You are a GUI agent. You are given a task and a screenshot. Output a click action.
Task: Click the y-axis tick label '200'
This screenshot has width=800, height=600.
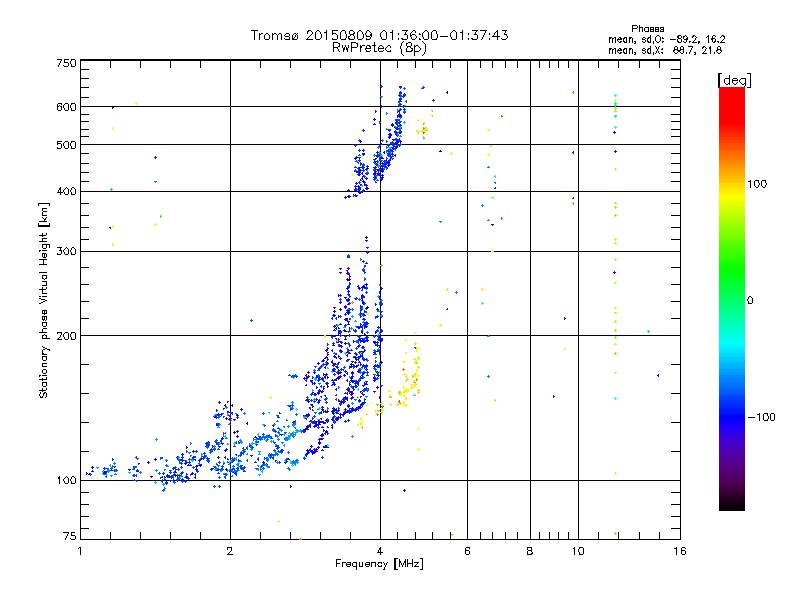(67, 336)
